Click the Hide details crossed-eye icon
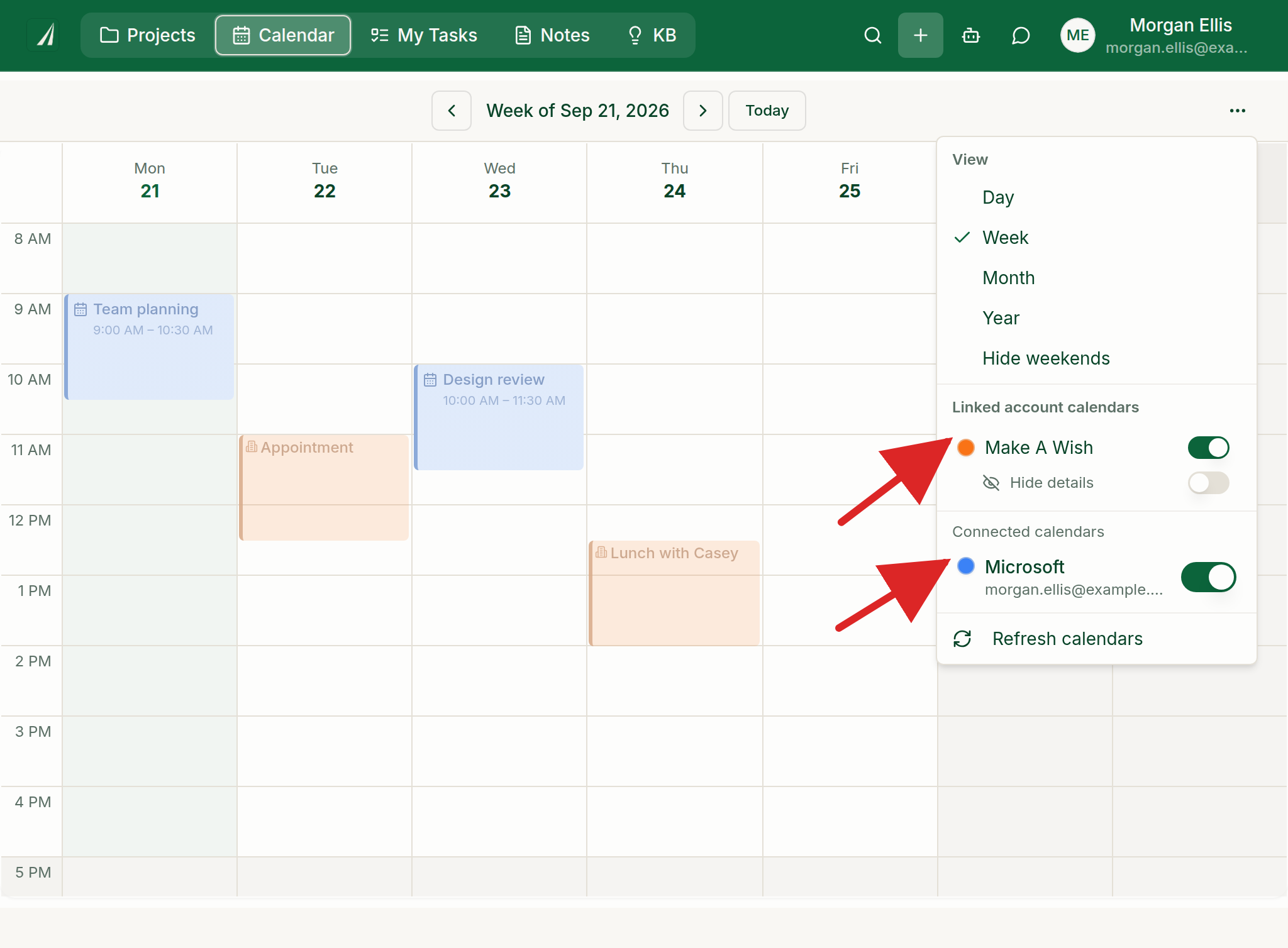The width and height of the screenshot is (1288, 948). tap(991, 483)
